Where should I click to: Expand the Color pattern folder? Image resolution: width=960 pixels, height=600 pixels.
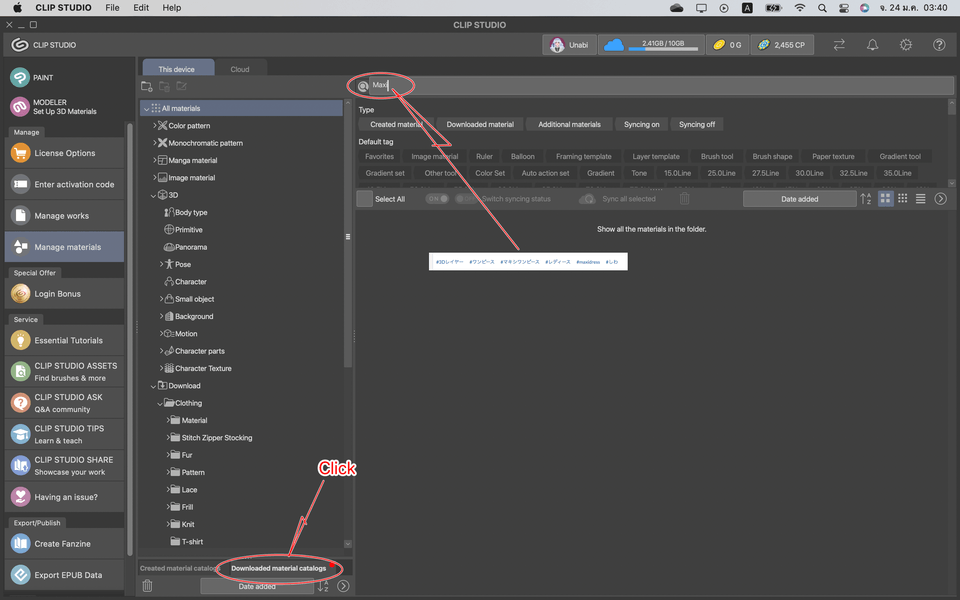154,126
